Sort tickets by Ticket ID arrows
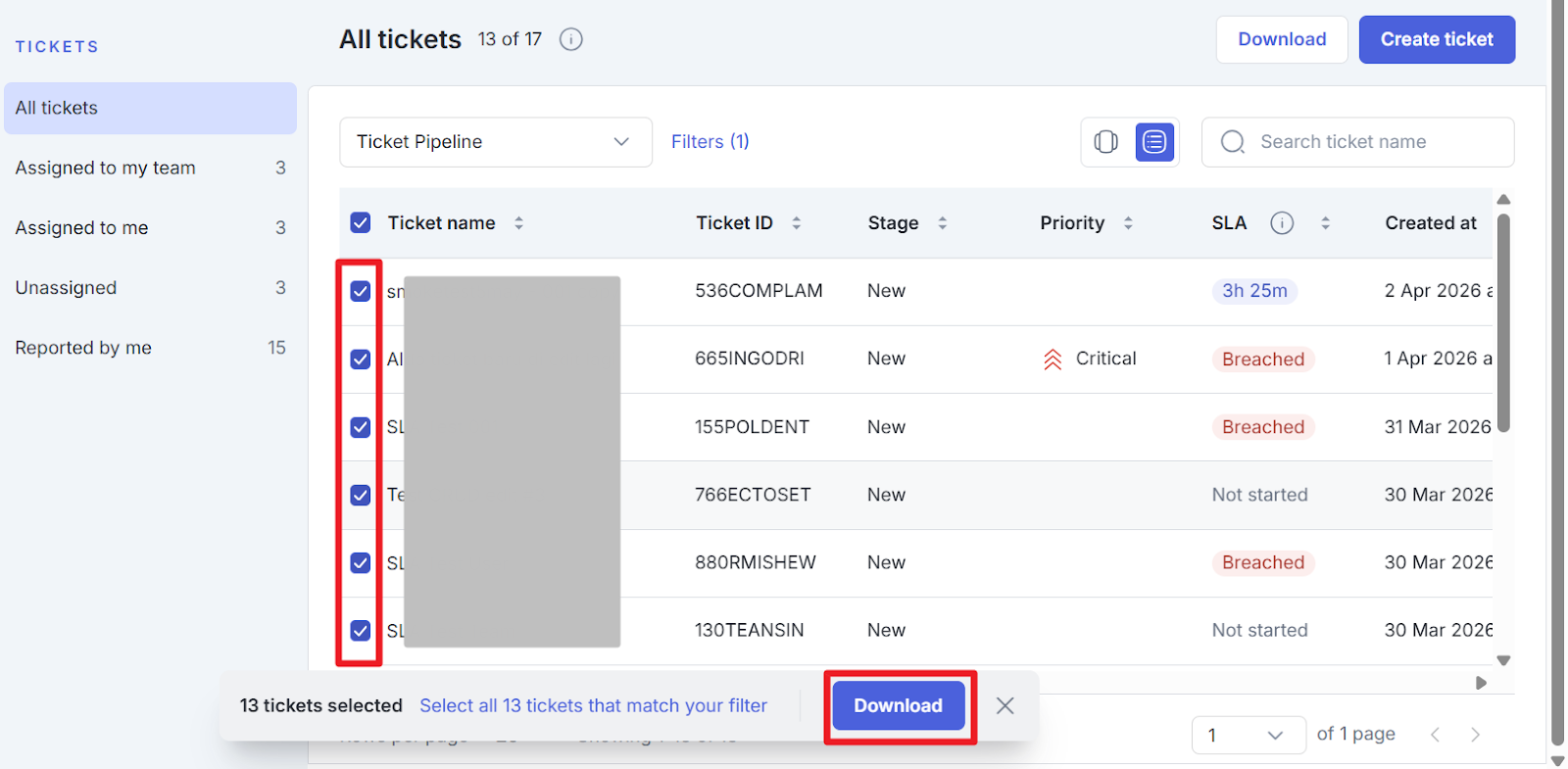 [x=796, y=223]
